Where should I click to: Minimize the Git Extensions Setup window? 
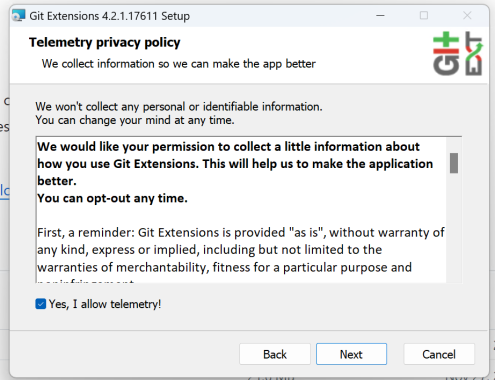(380, 15)
